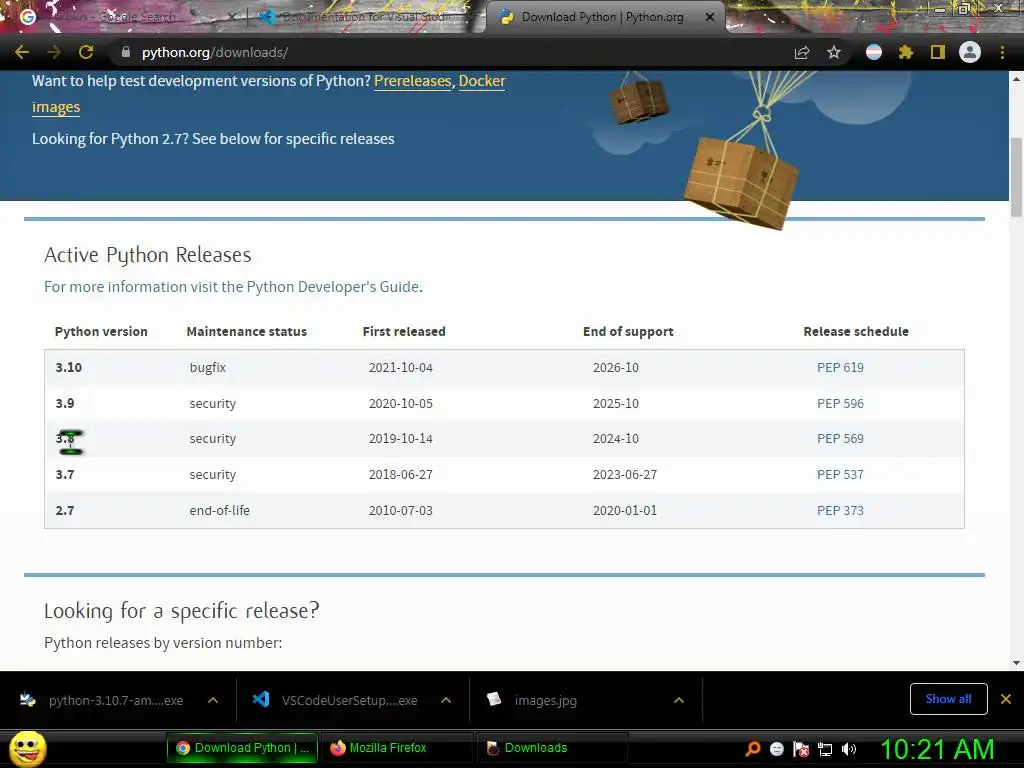This screenshot has height=768, width=1024.
Task: View site info via the padlock icon
Action: (x=126, y=52)
